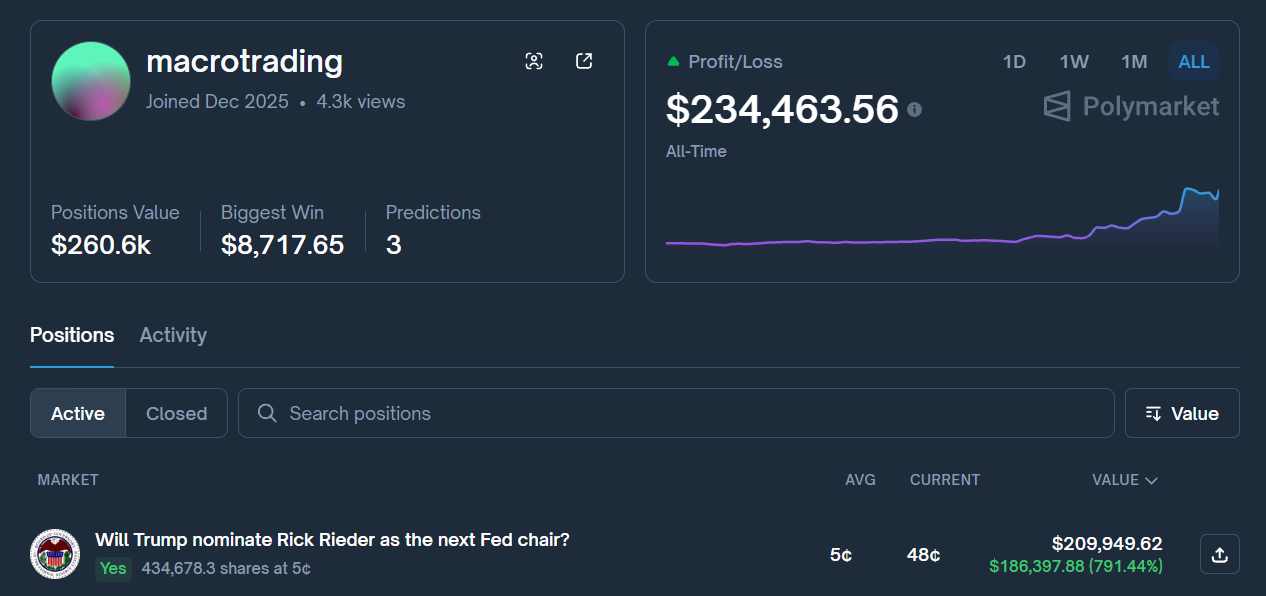Click the profile scan icon beside username
The height and width of the screenshot is (596, 1266).
(x=534, y=61)
